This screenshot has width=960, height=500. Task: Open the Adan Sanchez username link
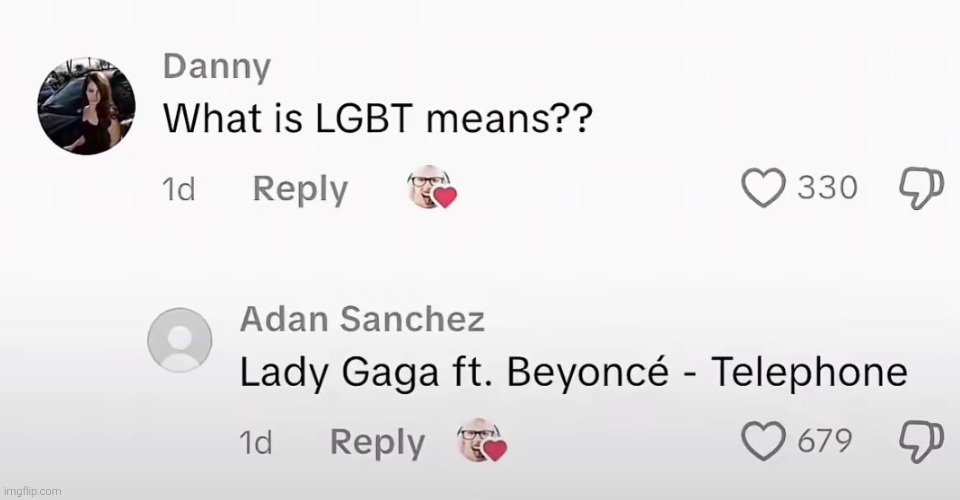click(362, 320)
